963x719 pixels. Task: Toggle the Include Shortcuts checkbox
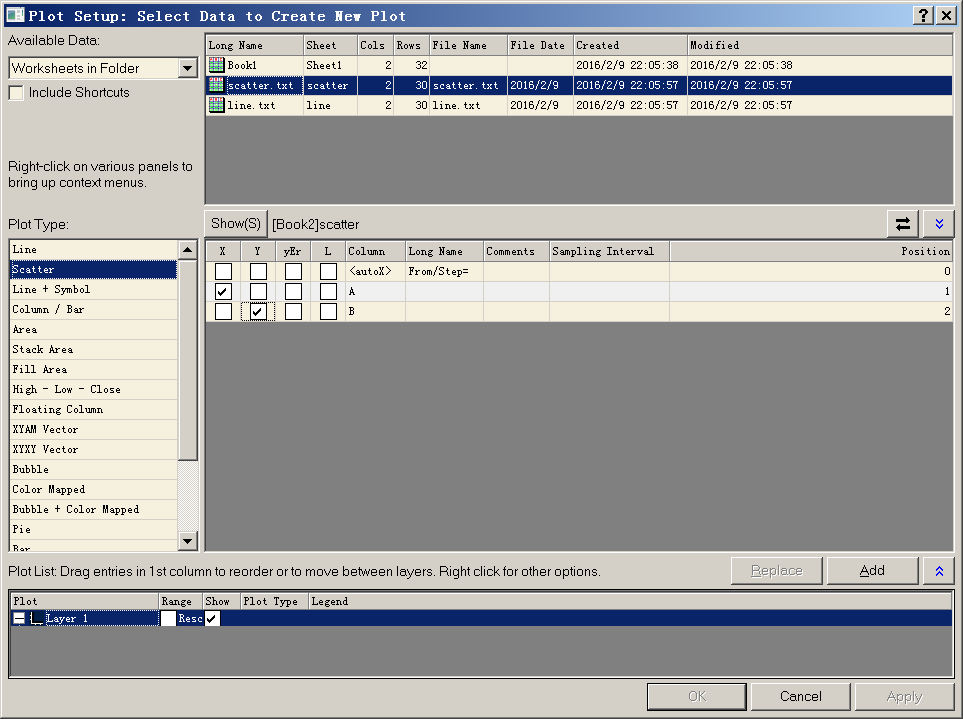point(16,93)
